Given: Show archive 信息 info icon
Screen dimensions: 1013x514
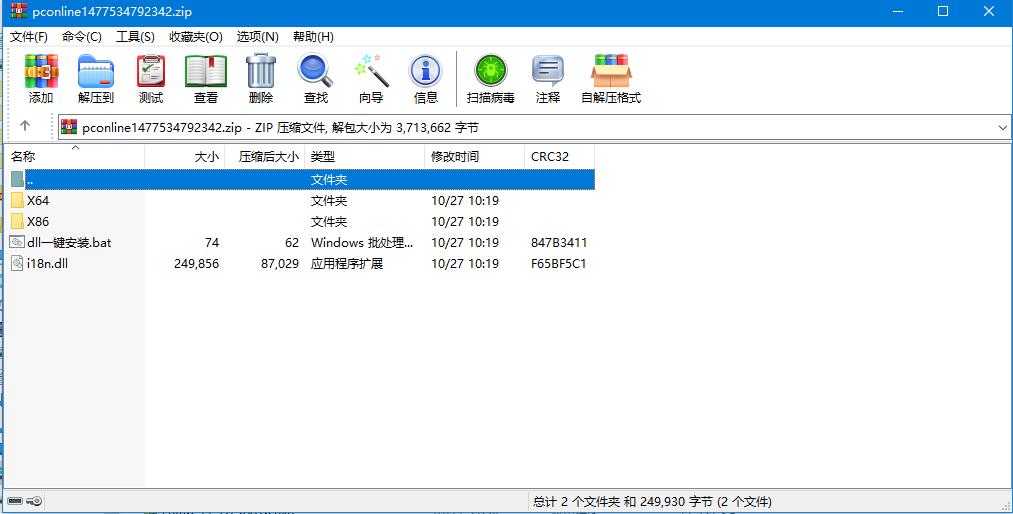Looking at the screenshot, I should [x=426, y=71].
